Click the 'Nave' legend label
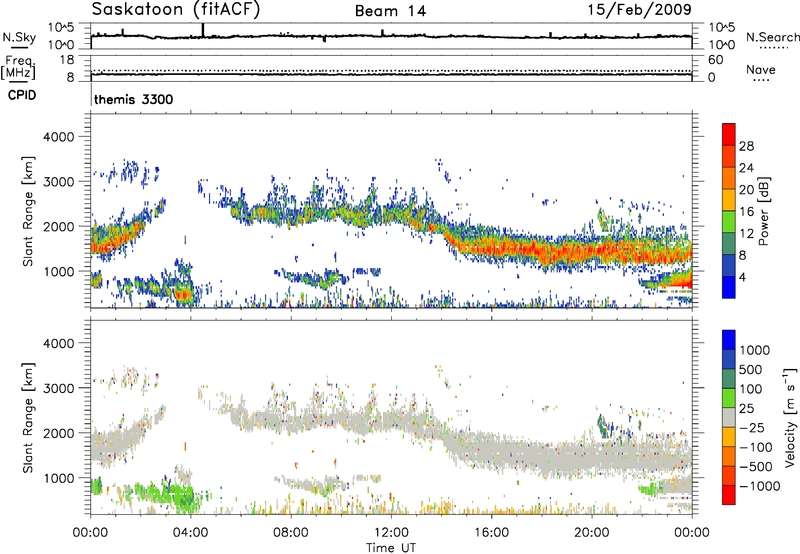Image resolution: width=800 pixels, height=554 pixels. (761, 70)
